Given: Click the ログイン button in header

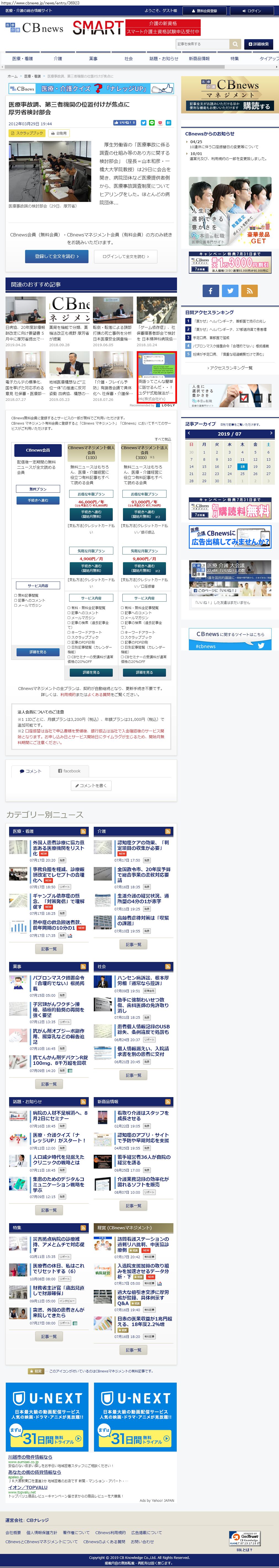Looking at the screenshot, I should [251, 10].
